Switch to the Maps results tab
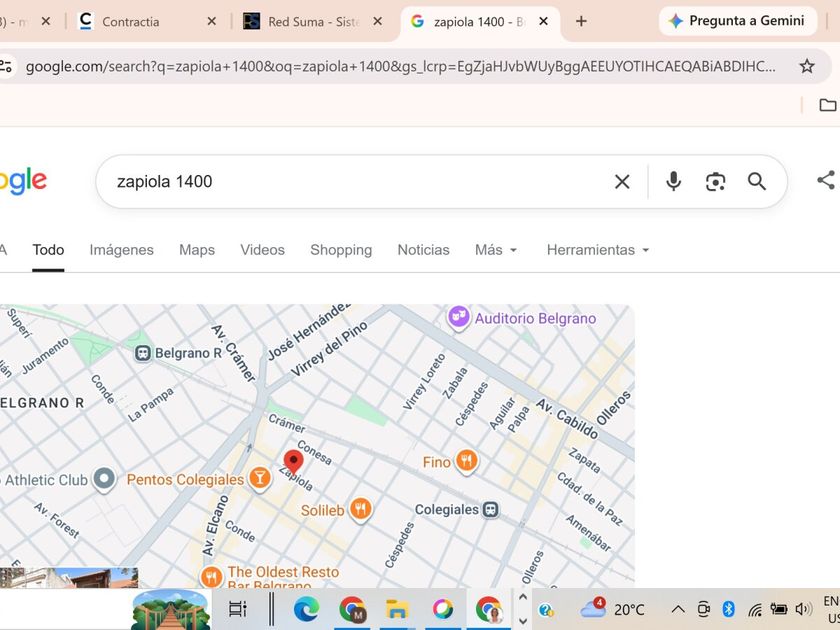The image size is (840, 630). tap(197, 250)
